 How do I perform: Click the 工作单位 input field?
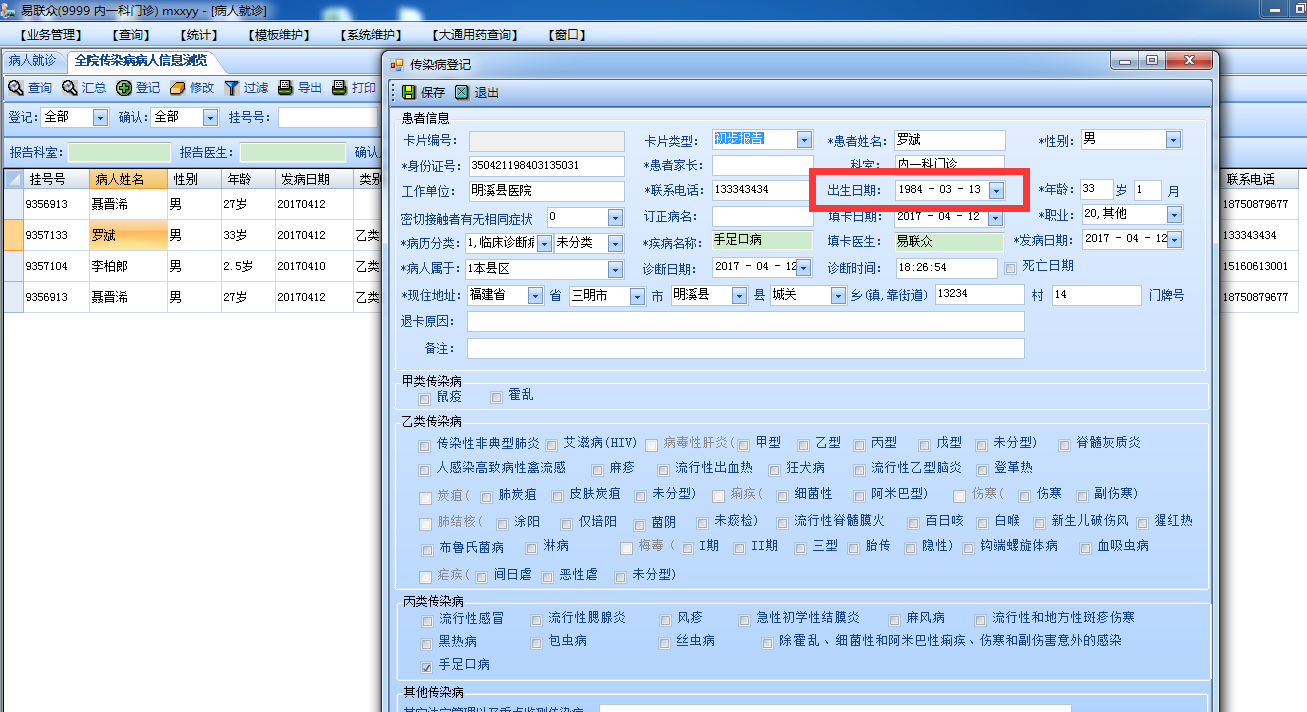click(546, 191)
